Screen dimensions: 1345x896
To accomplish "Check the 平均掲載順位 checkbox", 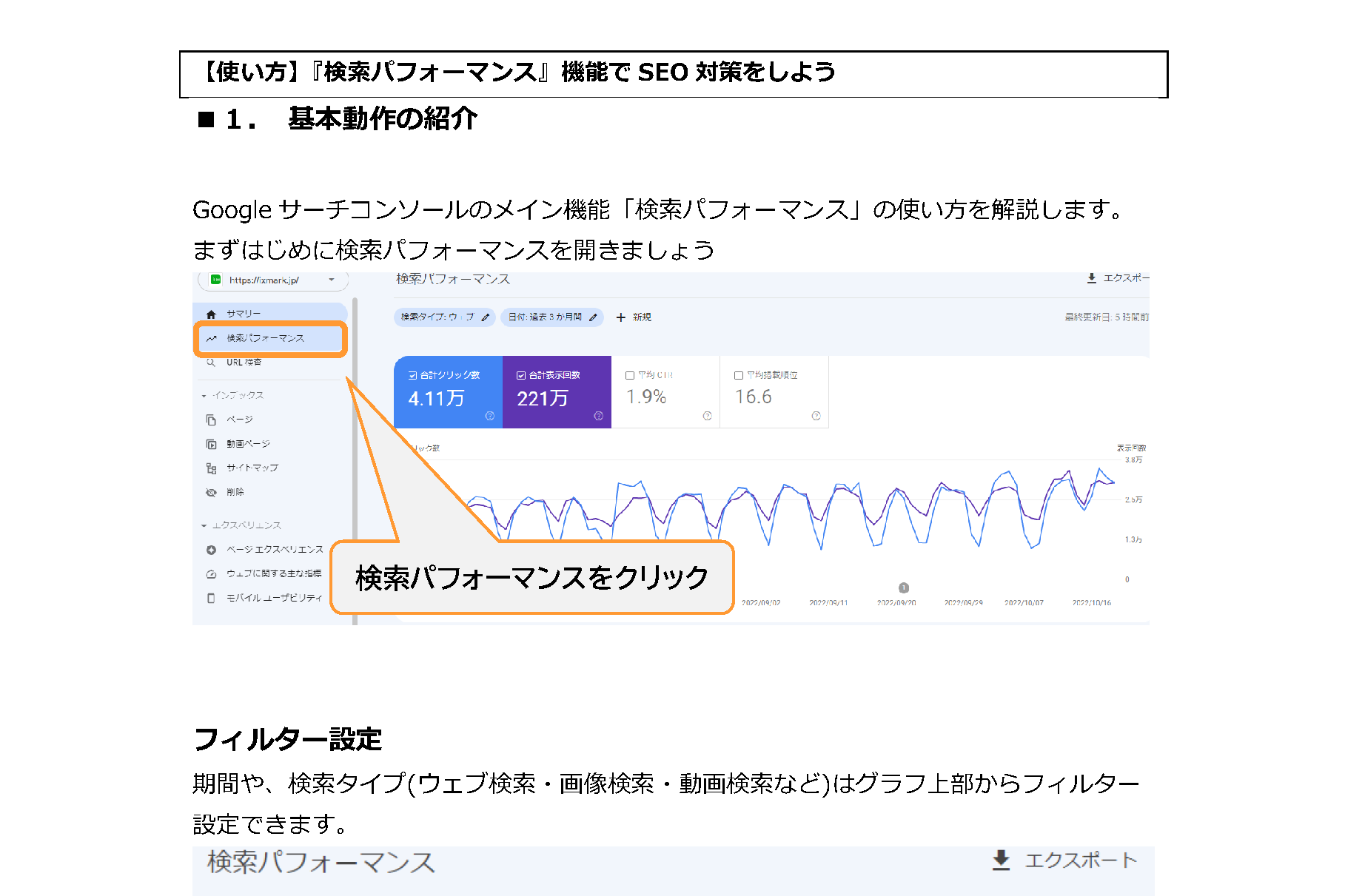I will click(x=738, y=375).
